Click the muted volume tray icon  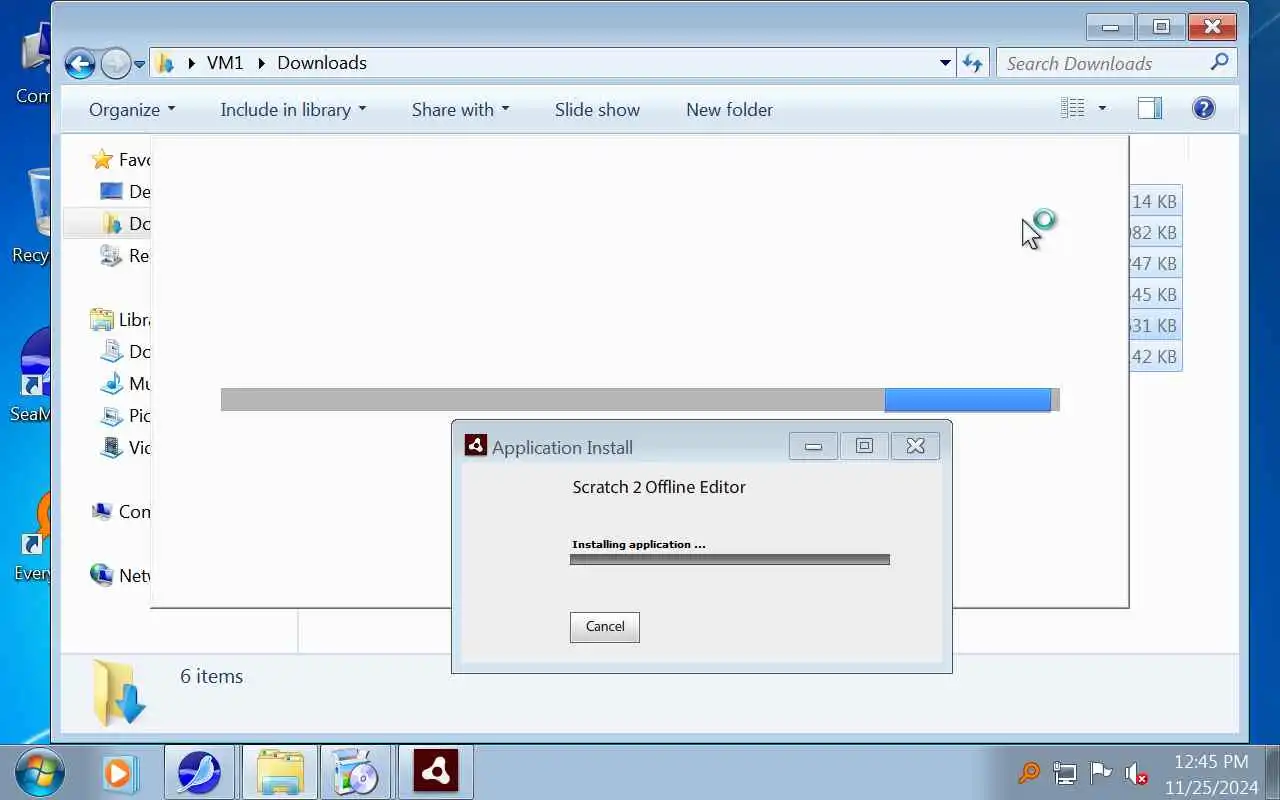pos(1136,773)
